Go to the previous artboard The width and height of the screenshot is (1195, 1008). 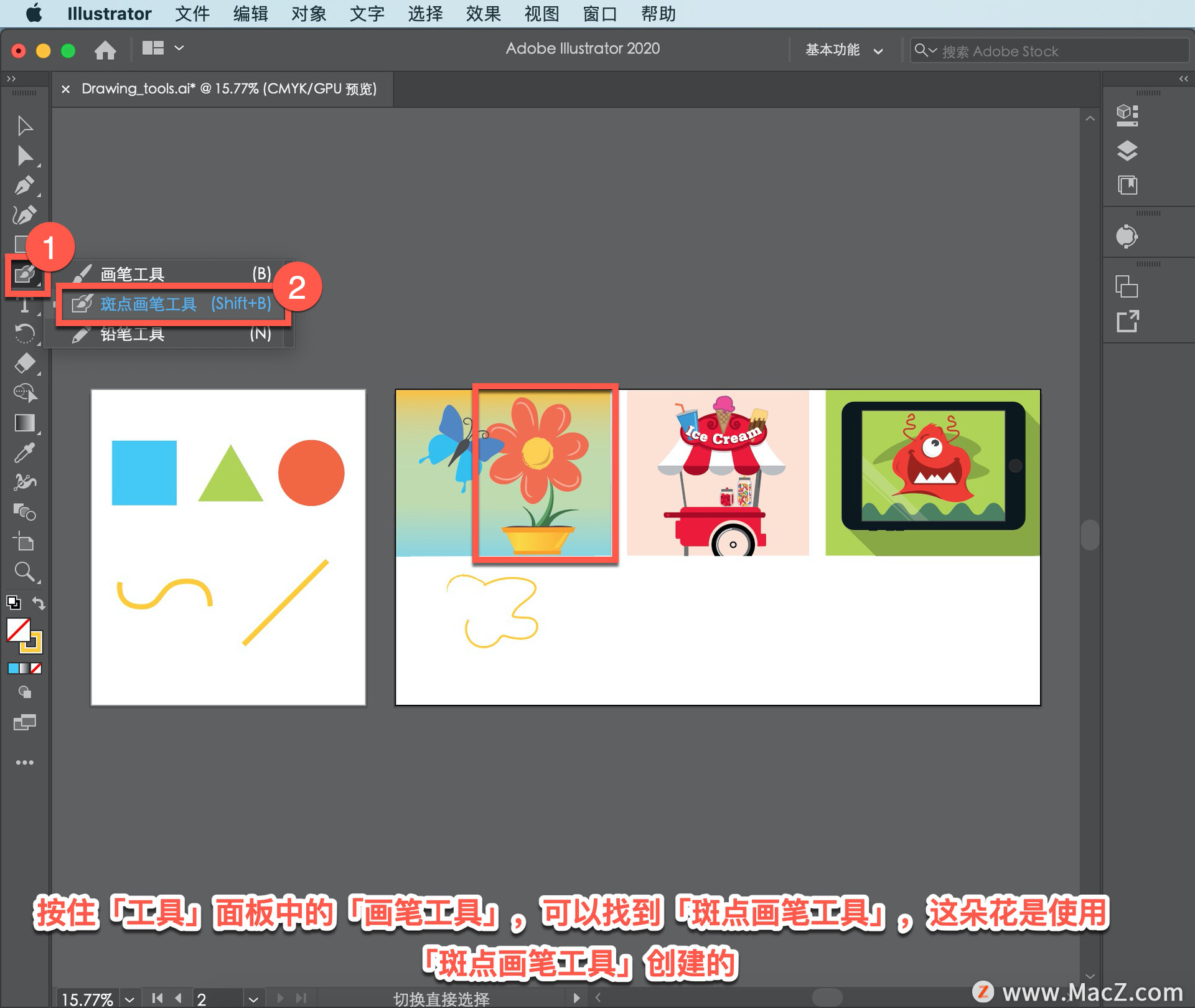point(179,998)
